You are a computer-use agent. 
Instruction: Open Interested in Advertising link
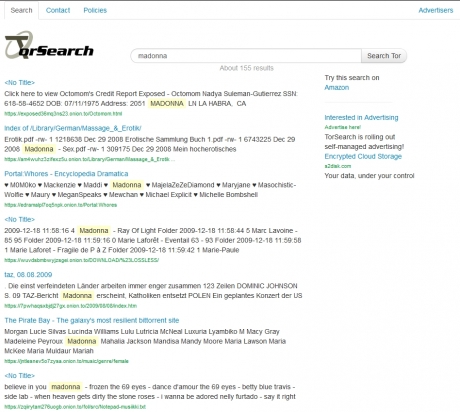click(361, 117)
